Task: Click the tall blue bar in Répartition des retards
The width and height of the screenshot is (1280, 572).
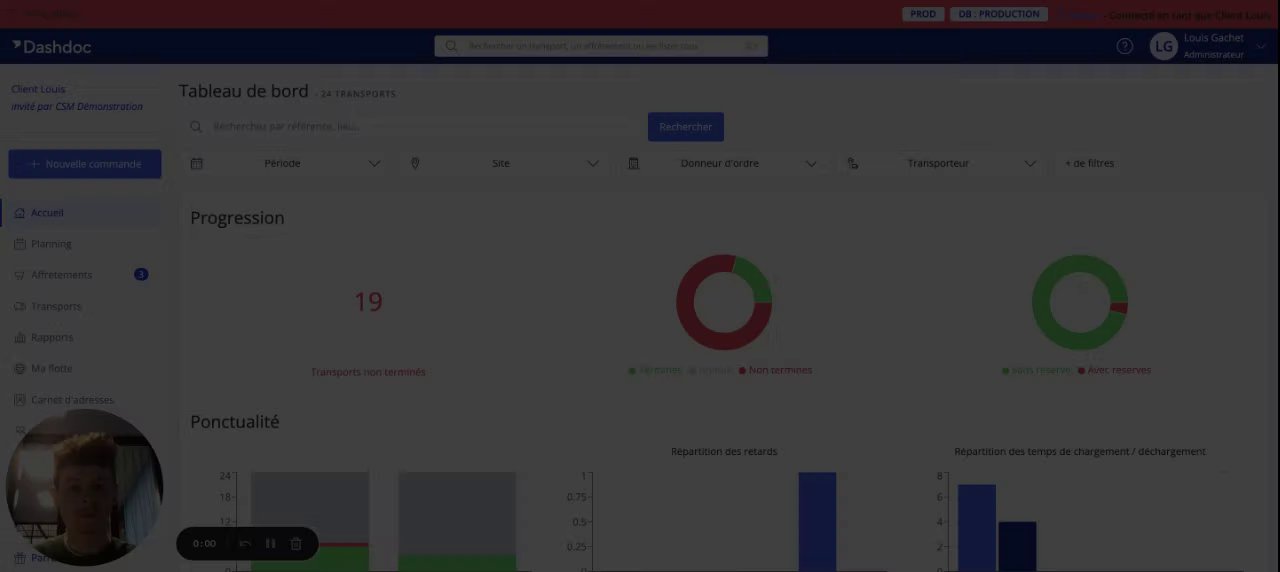Action: click(817, 522)
